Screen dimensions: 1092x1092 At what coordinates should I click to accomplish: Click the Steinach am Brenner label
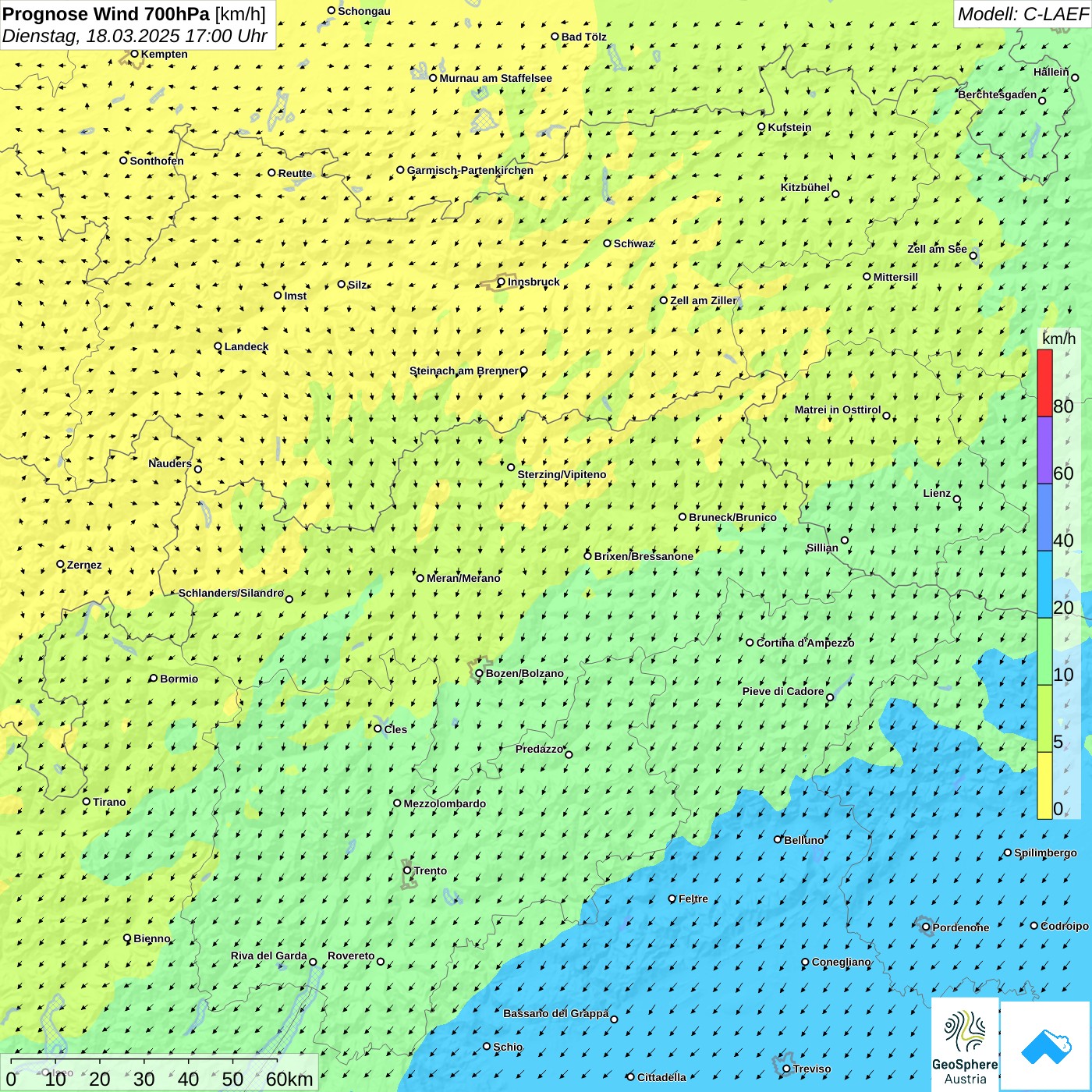tap(464, 370)
